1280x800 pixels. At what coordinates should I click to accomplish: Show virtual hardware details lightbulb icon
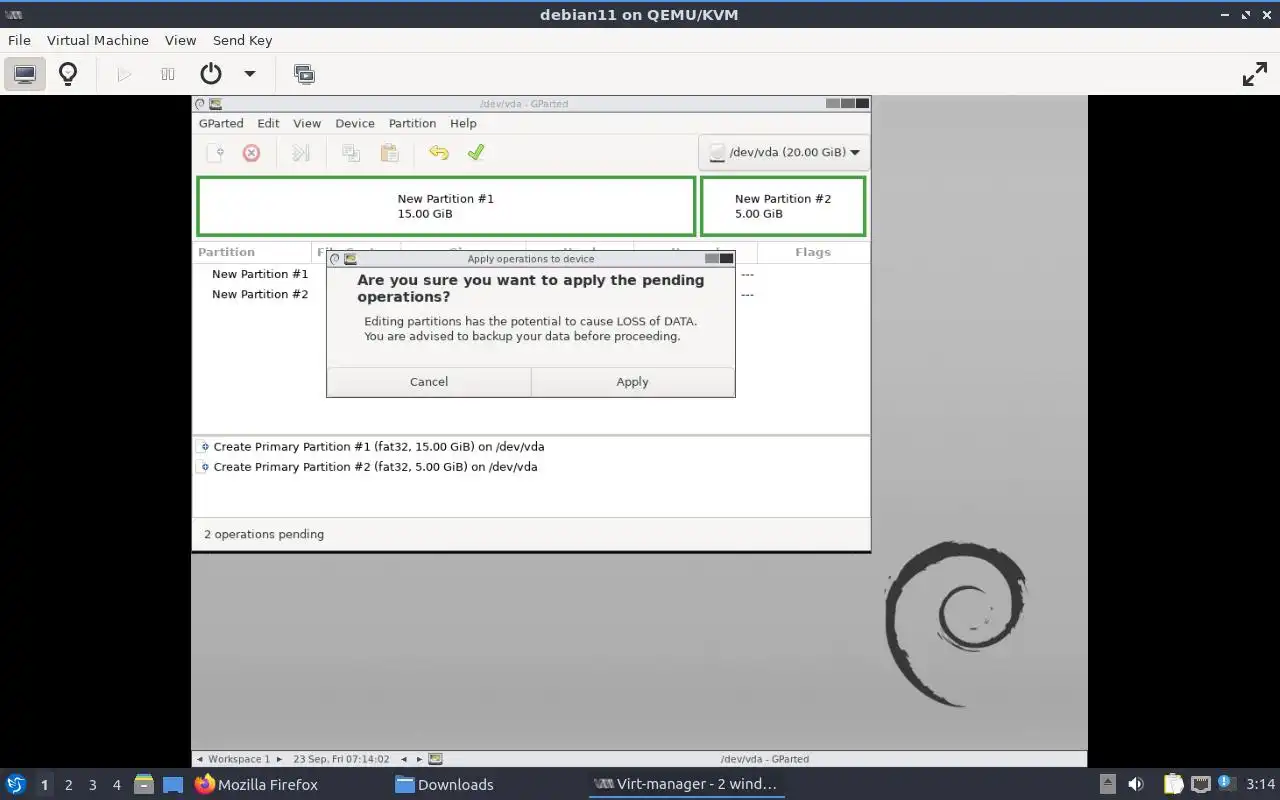click(x=68, y=74)
